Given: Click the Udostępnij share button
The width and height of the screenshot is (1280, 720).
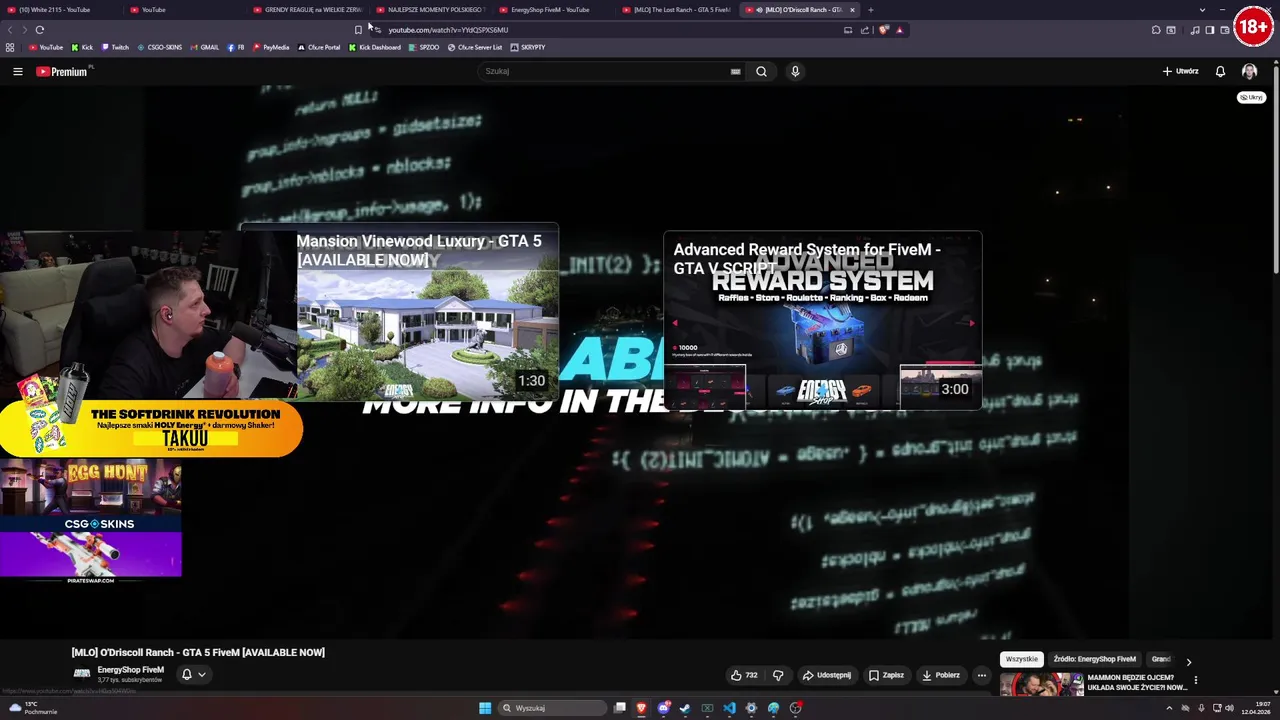Looking at the screenshot, I should [827, 675].
